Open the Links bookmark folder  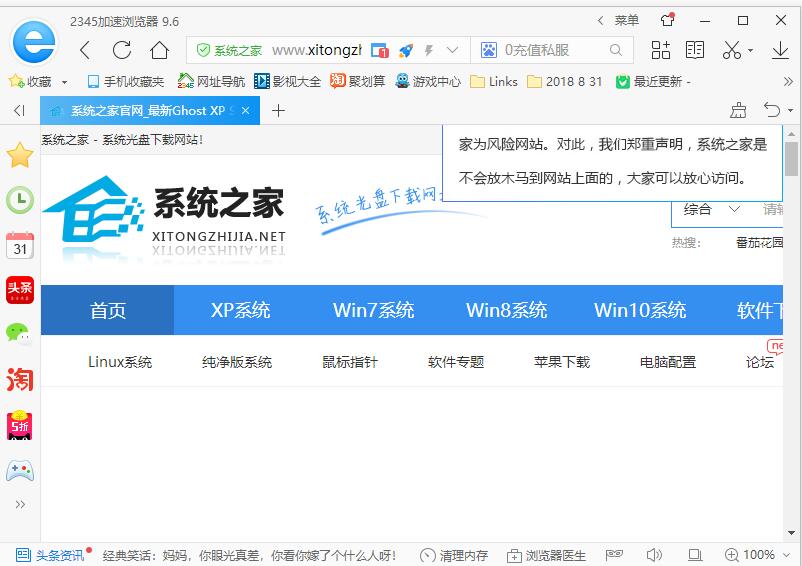[494, 81]
